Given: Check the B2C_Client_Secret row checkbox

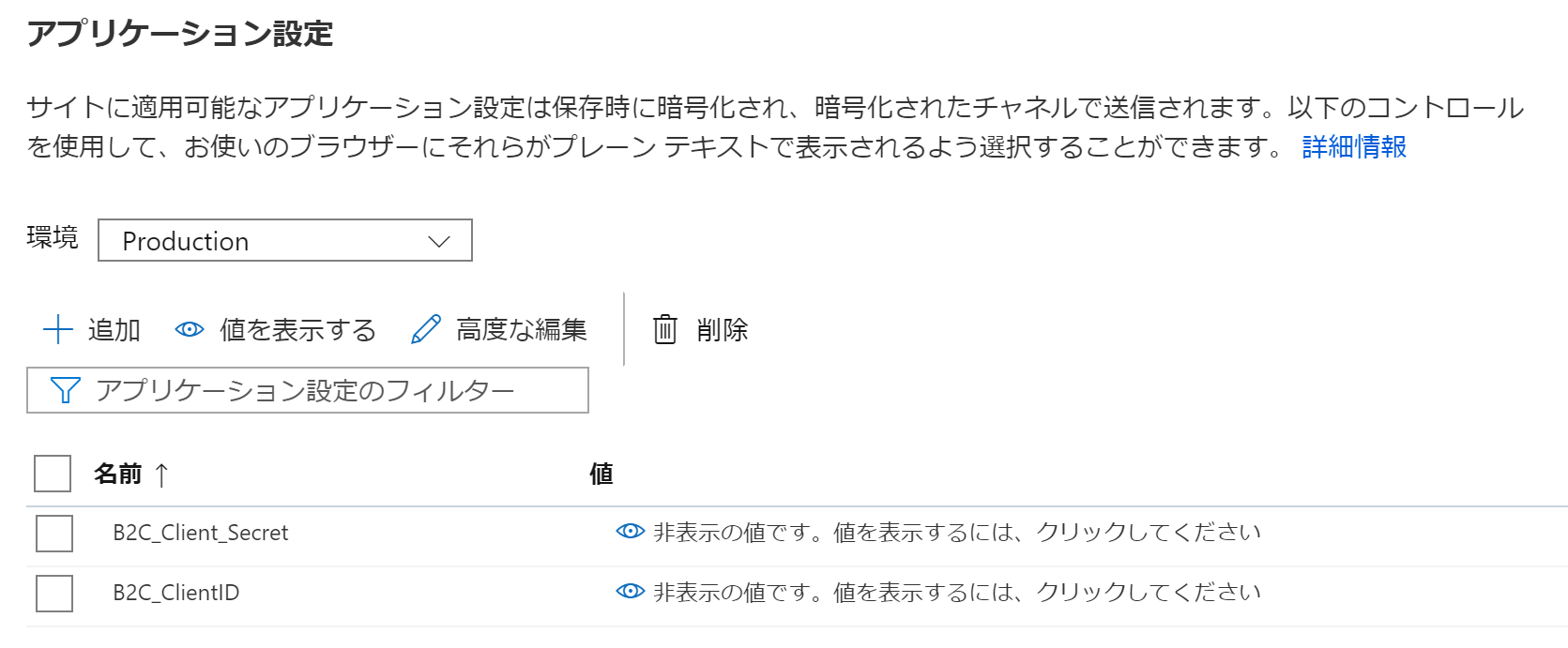Looking at the screenshot, I should click(x=53, y=532).
